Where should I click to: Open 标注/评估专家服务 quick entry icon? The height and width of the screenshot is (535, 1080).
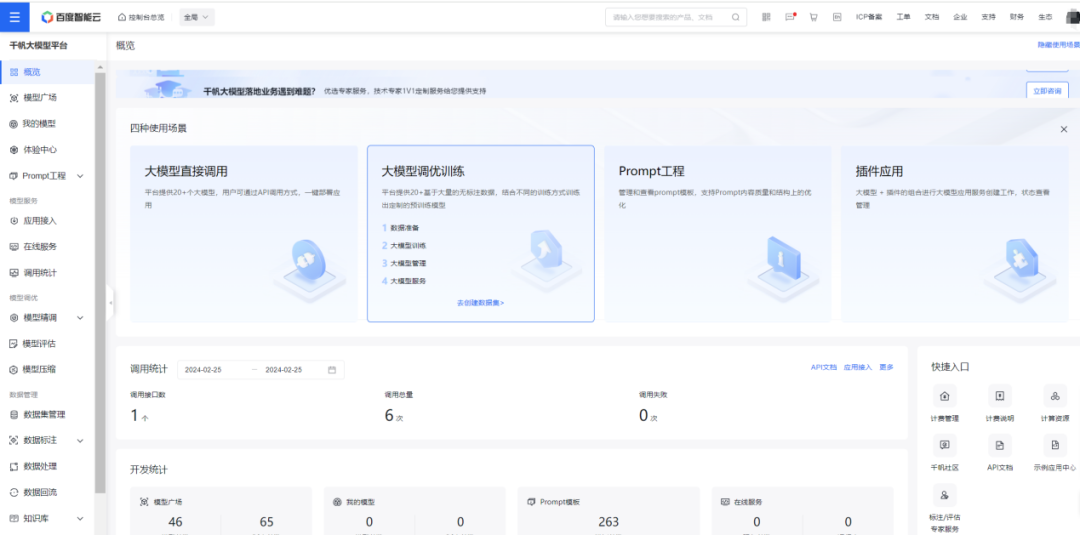(x=944, y=494)
